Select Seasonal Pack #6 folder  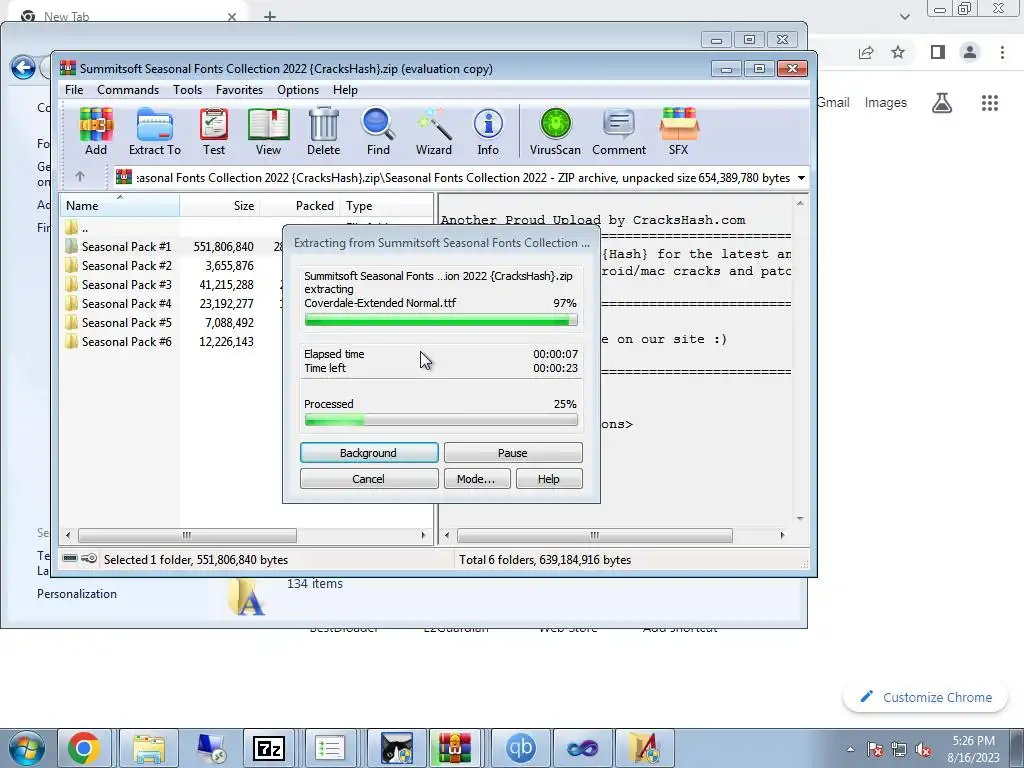[126, 342]
